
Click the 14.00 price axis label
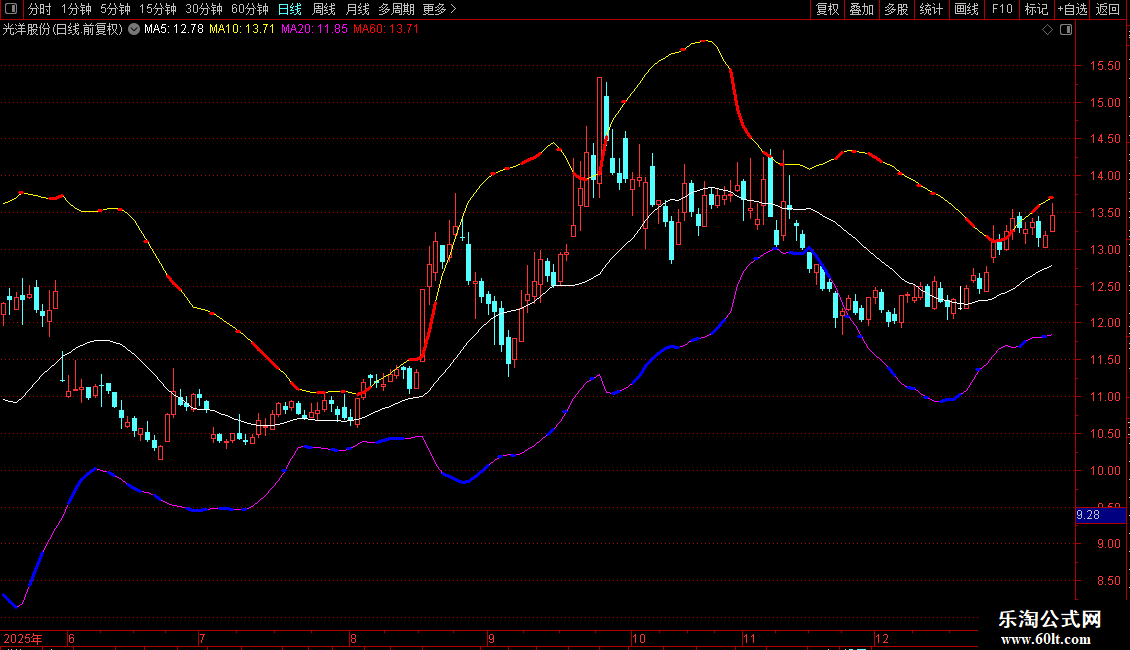[x=1105, y=176]
